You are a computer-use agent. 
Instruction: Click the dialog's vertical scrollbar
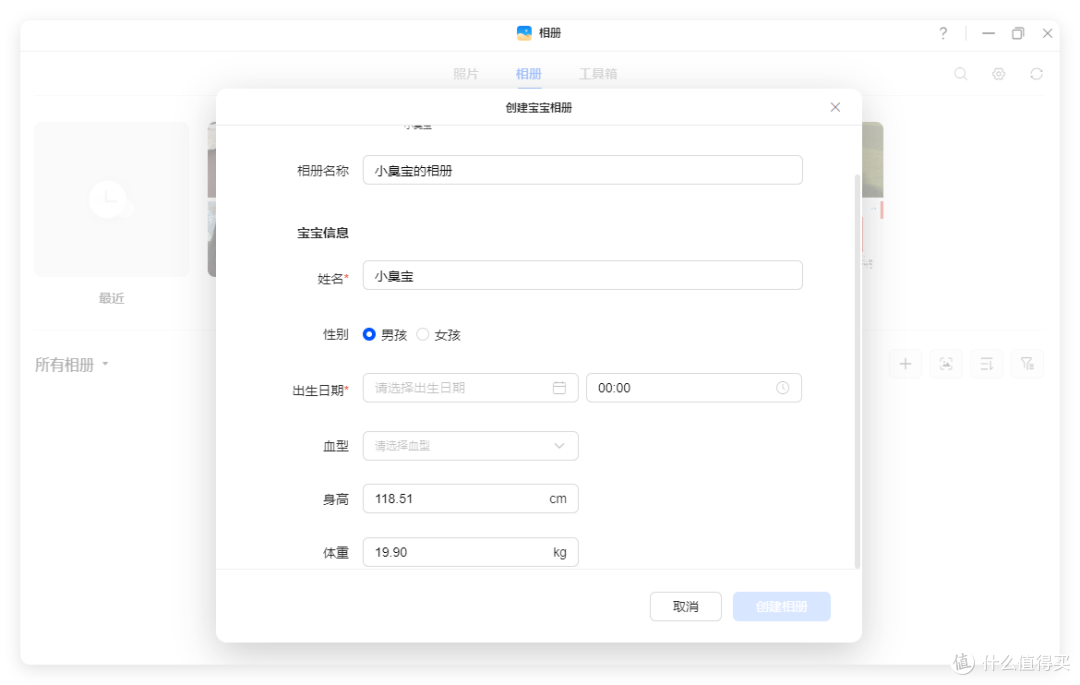tap(856, 370)
